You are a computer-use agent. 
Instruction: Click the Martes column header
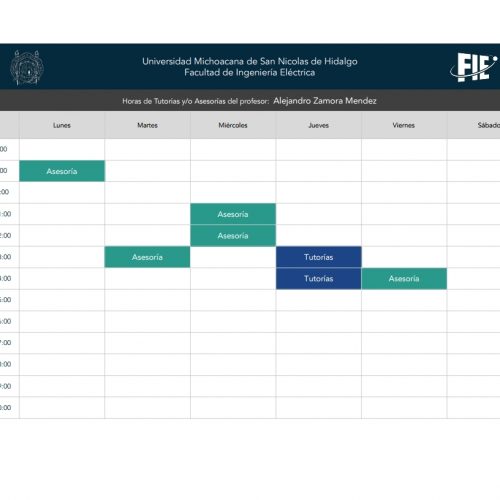[147, 125]
